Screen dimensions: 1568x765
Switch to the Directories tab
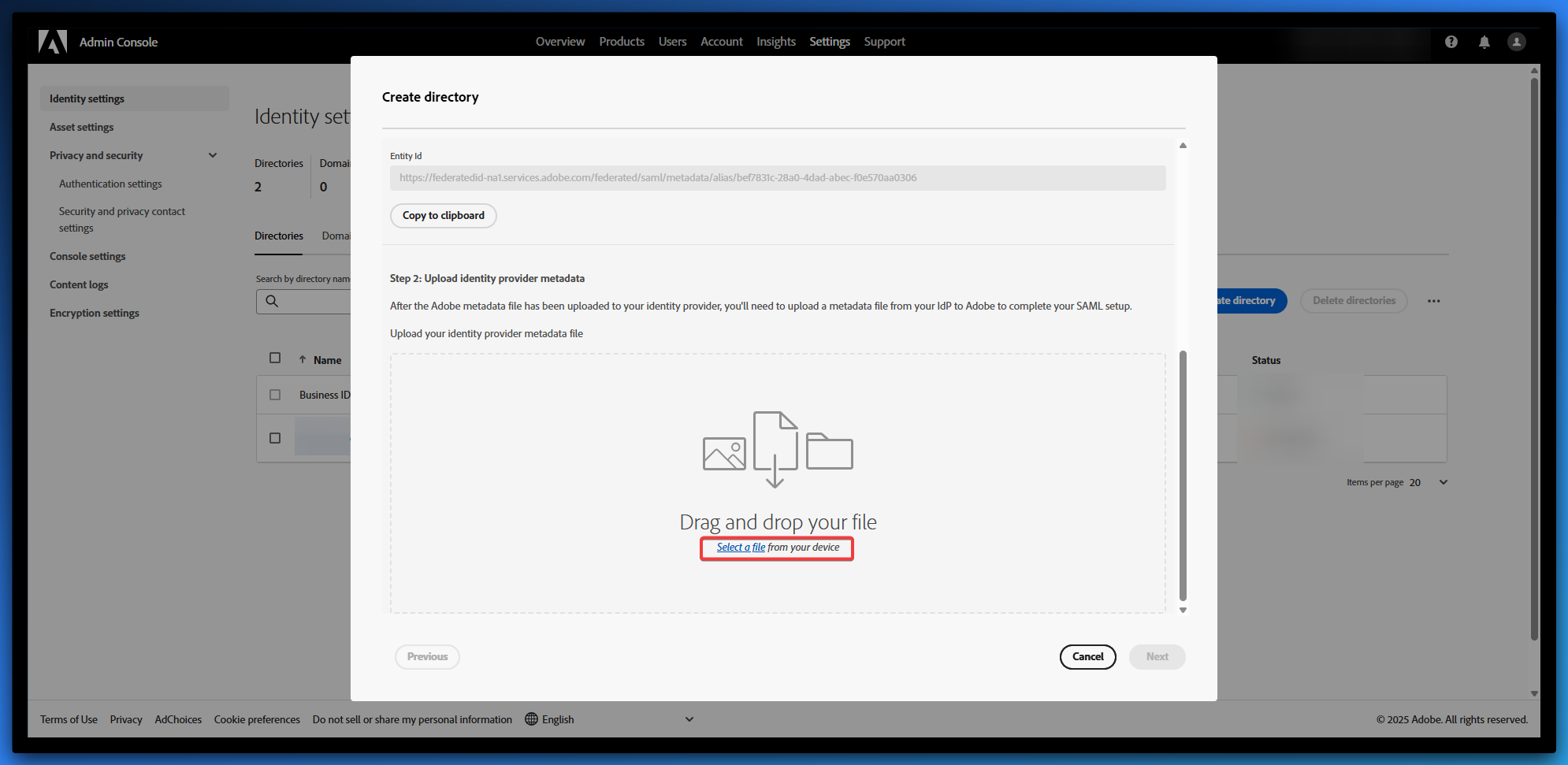[x=278, y=236]
